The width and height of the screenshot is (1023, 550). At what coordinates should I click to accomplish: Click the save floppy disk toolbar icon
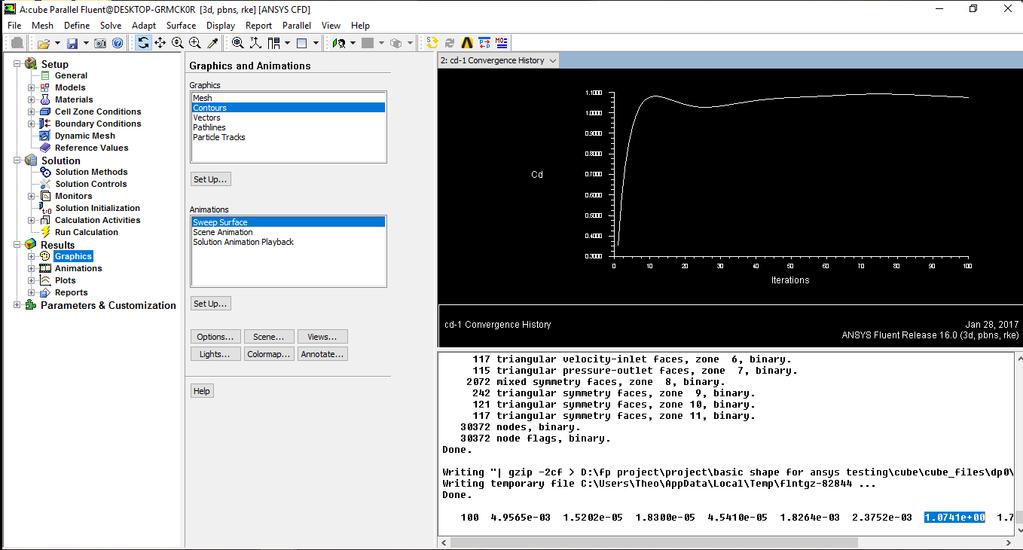pyautogui.click(x=72, y=43)
